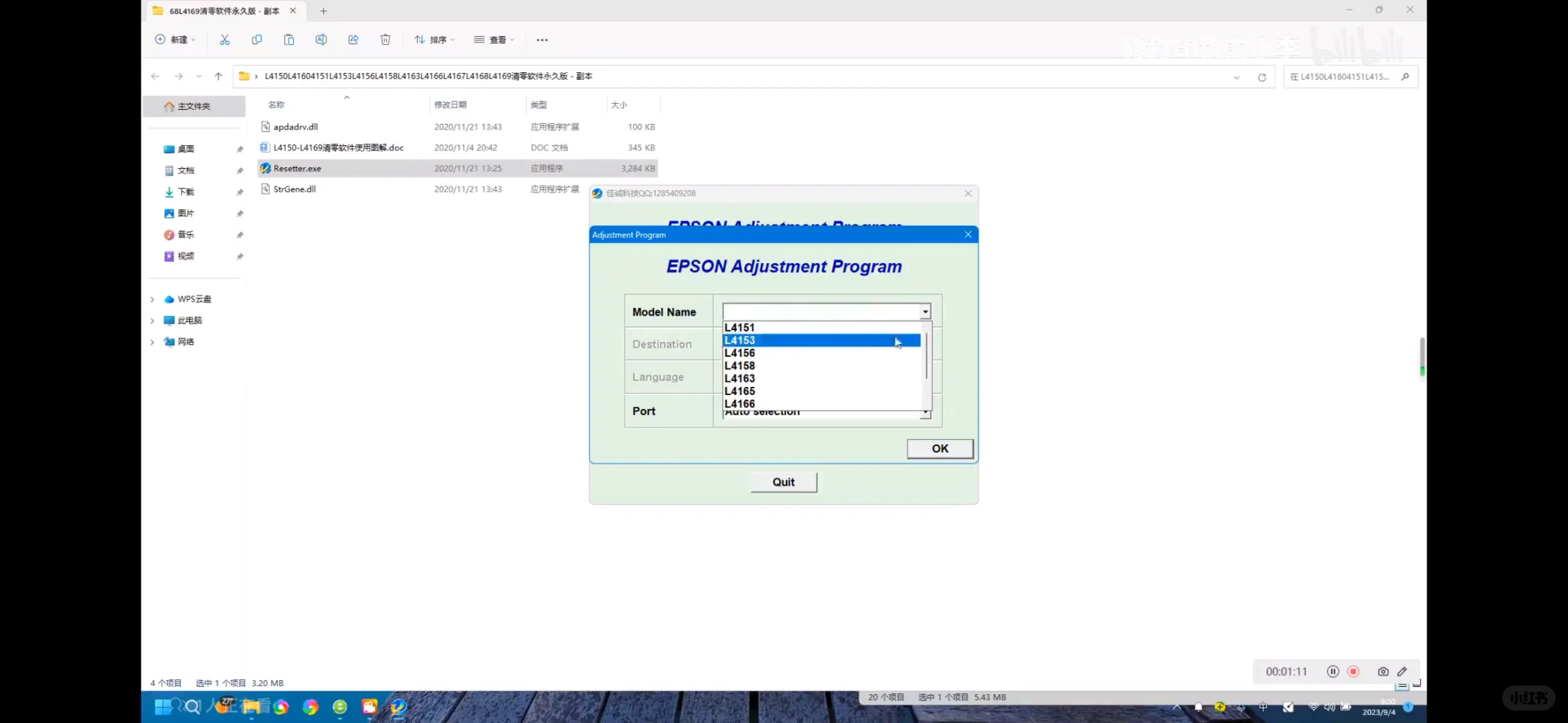The image size is (1568, 723).
Task: Open the Sort (排序) dropdown menu
Action: 434,39
